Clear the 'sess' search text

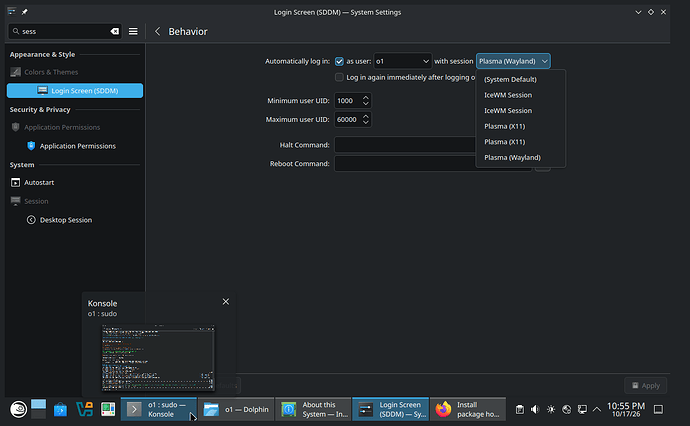click(x=114, y=31)
